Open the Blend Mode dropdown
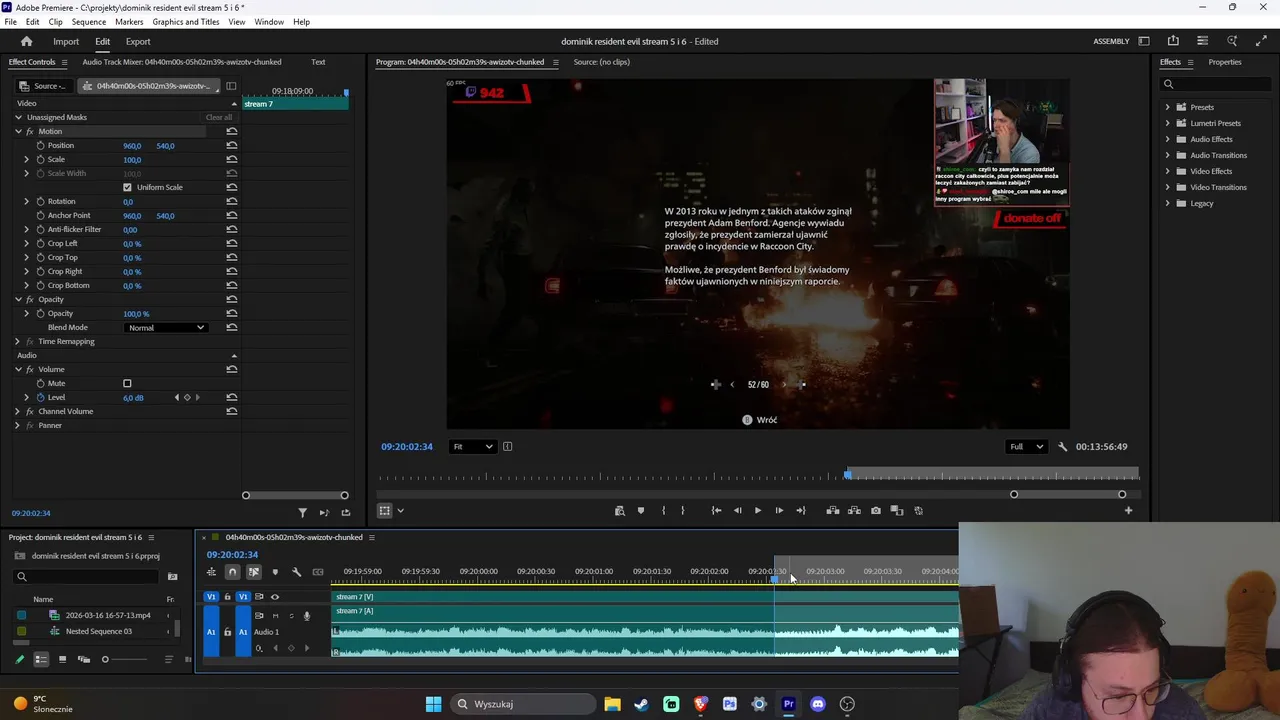Image resolution: width=1280 pixels, height=720 pixels. (166, 328)
